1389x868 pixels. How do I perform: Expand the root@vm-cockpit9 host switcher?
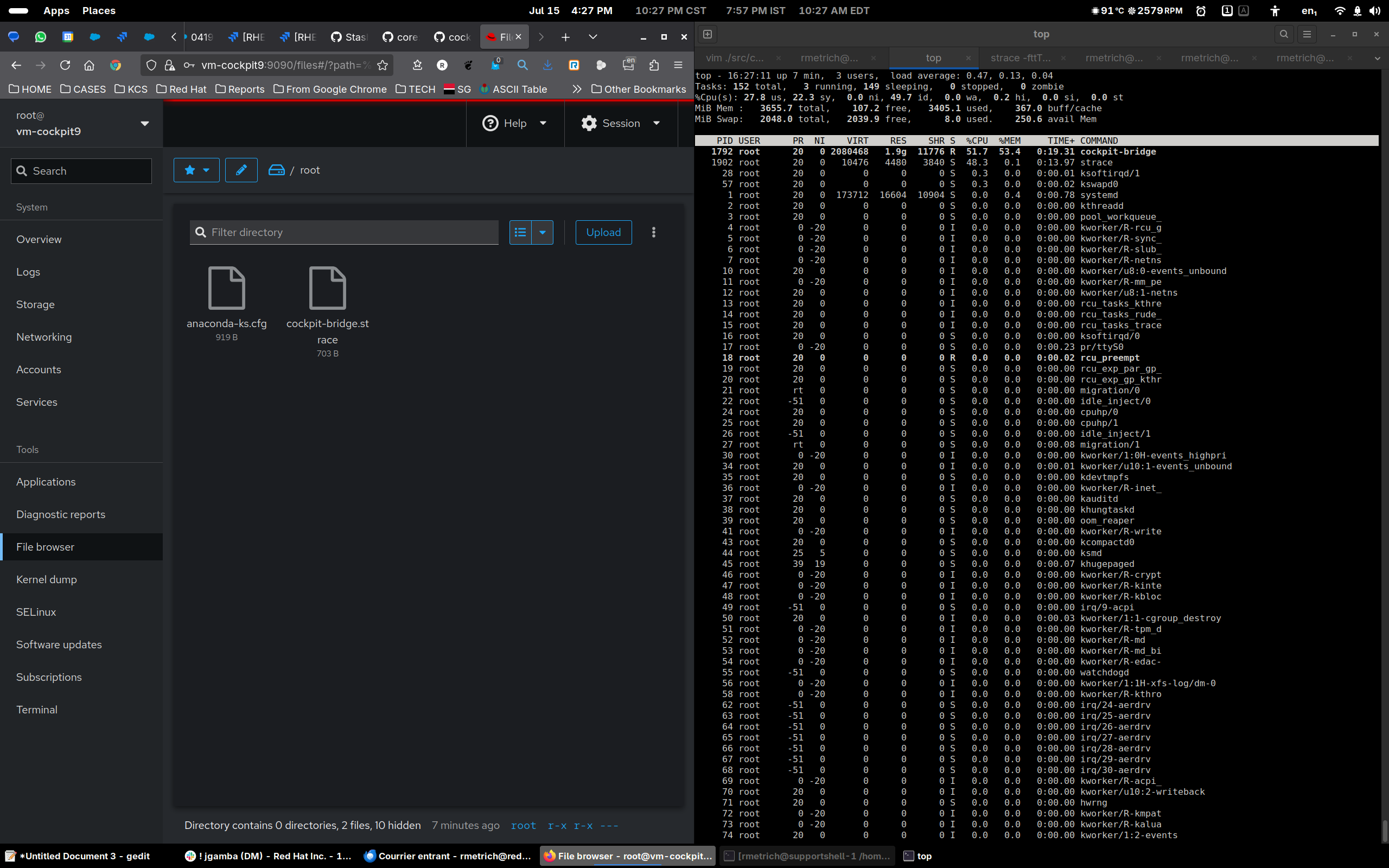tap(145, 124)
